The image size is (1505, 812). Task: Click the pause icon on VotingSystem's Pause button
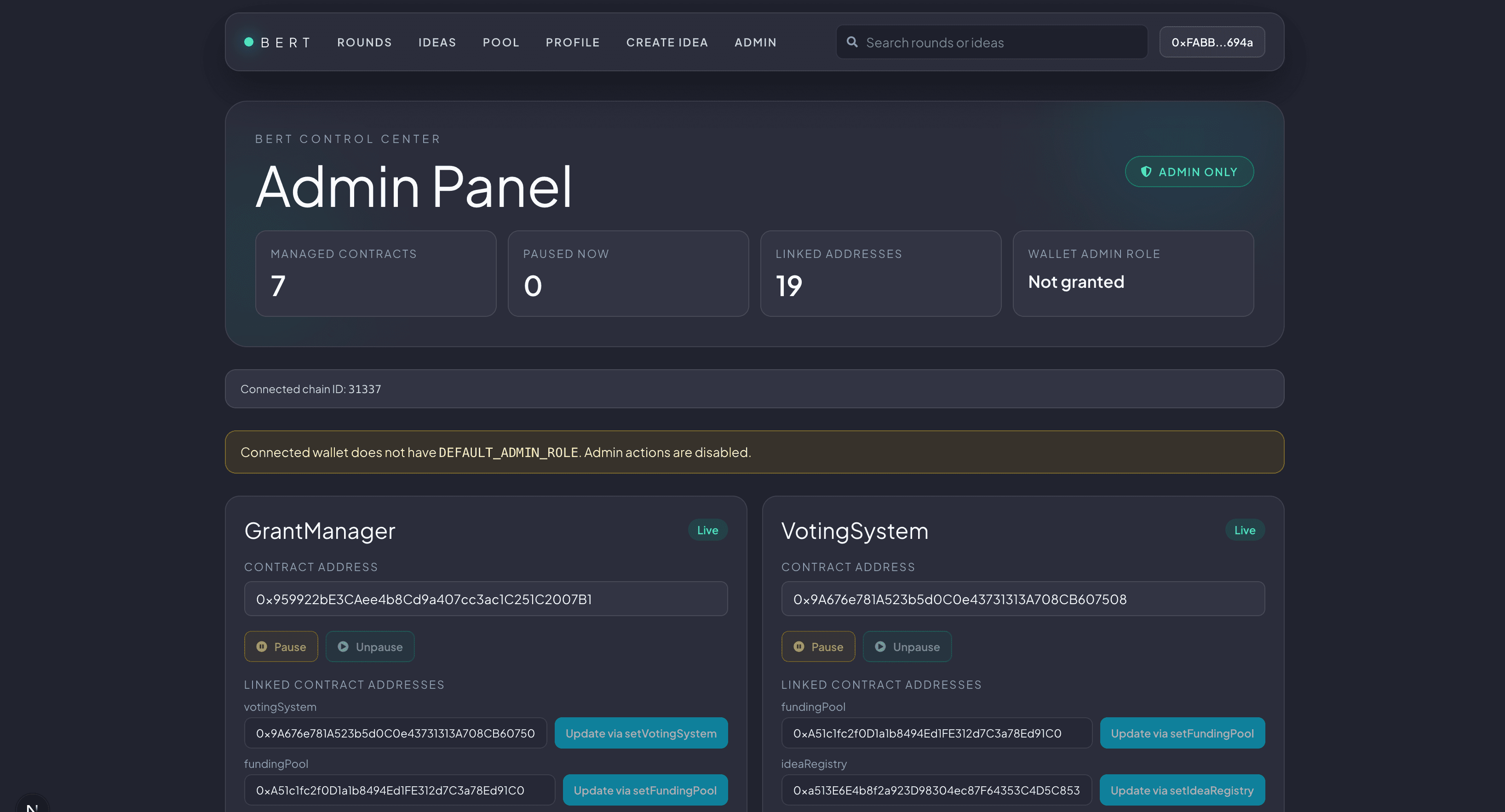[x=799, y=646]
